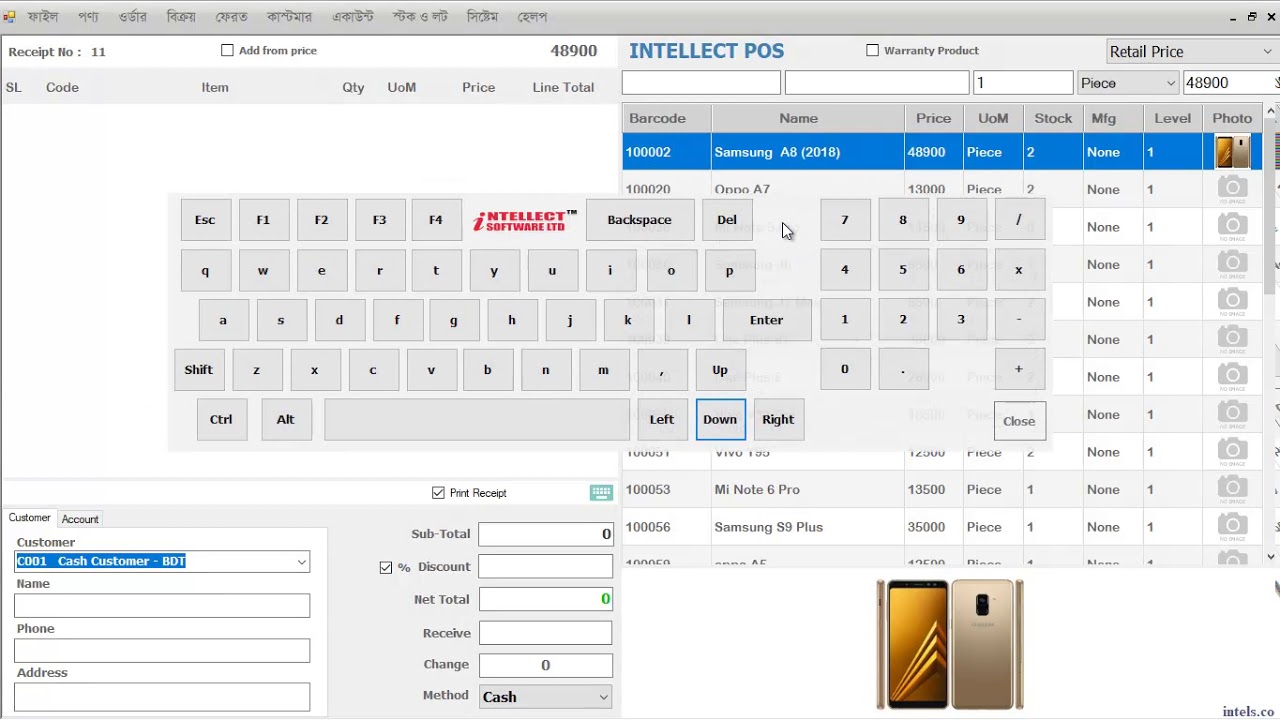Viewport: 1280px width, 720px height.
Task: Click the Stock column header
Action: pos(1053,118)
